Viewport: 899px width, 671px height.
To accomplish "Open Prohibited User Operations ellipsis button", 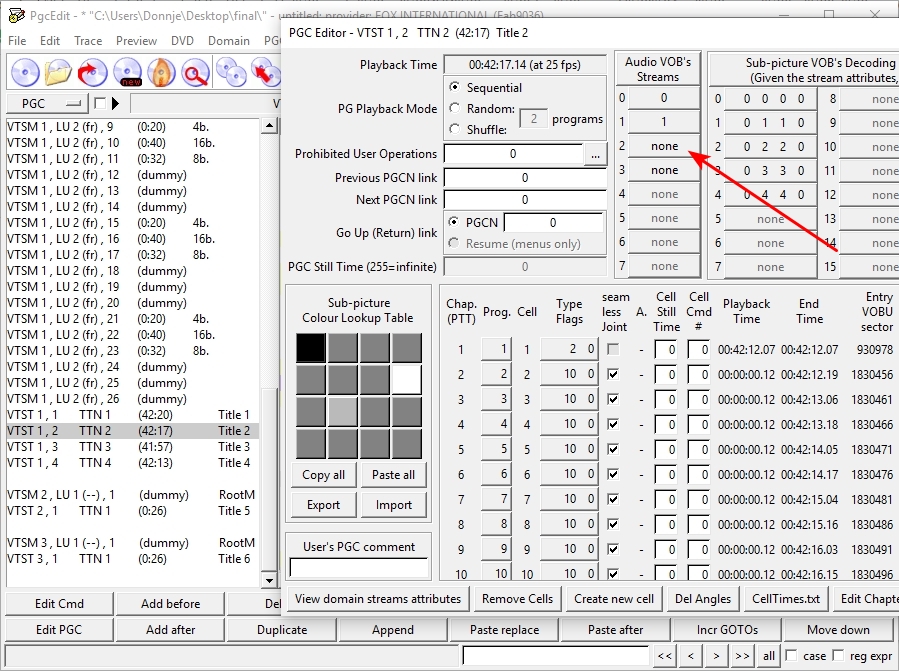I will [595, 155].
